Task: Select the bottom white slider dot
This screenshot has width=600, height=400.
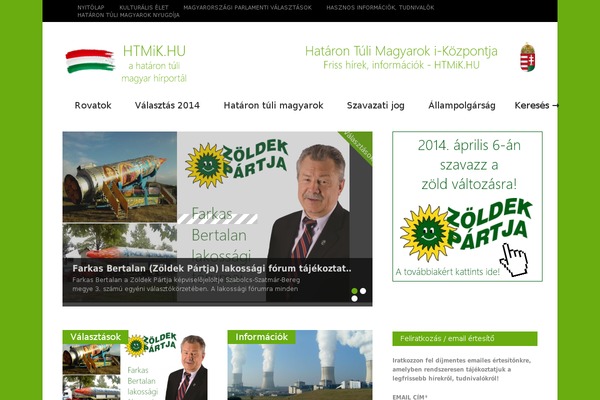Action: [354, 299]
